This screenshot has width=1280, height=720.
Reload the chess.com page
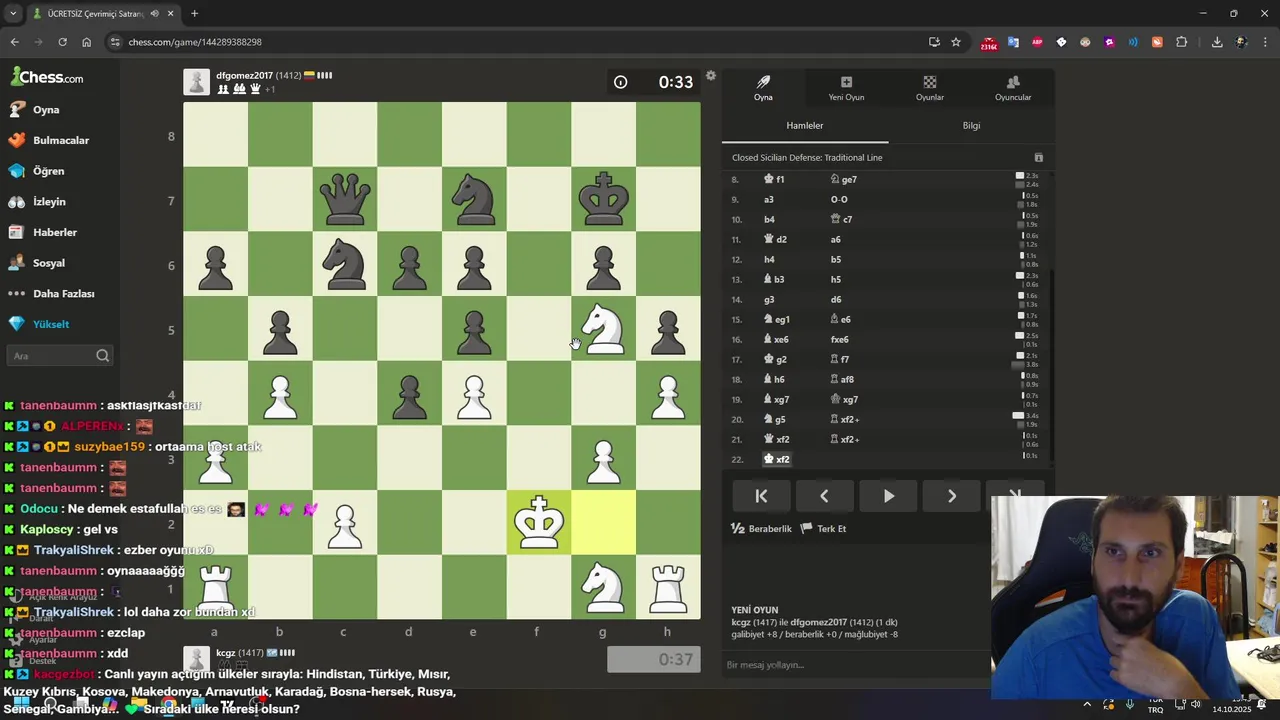pos(62,42)
